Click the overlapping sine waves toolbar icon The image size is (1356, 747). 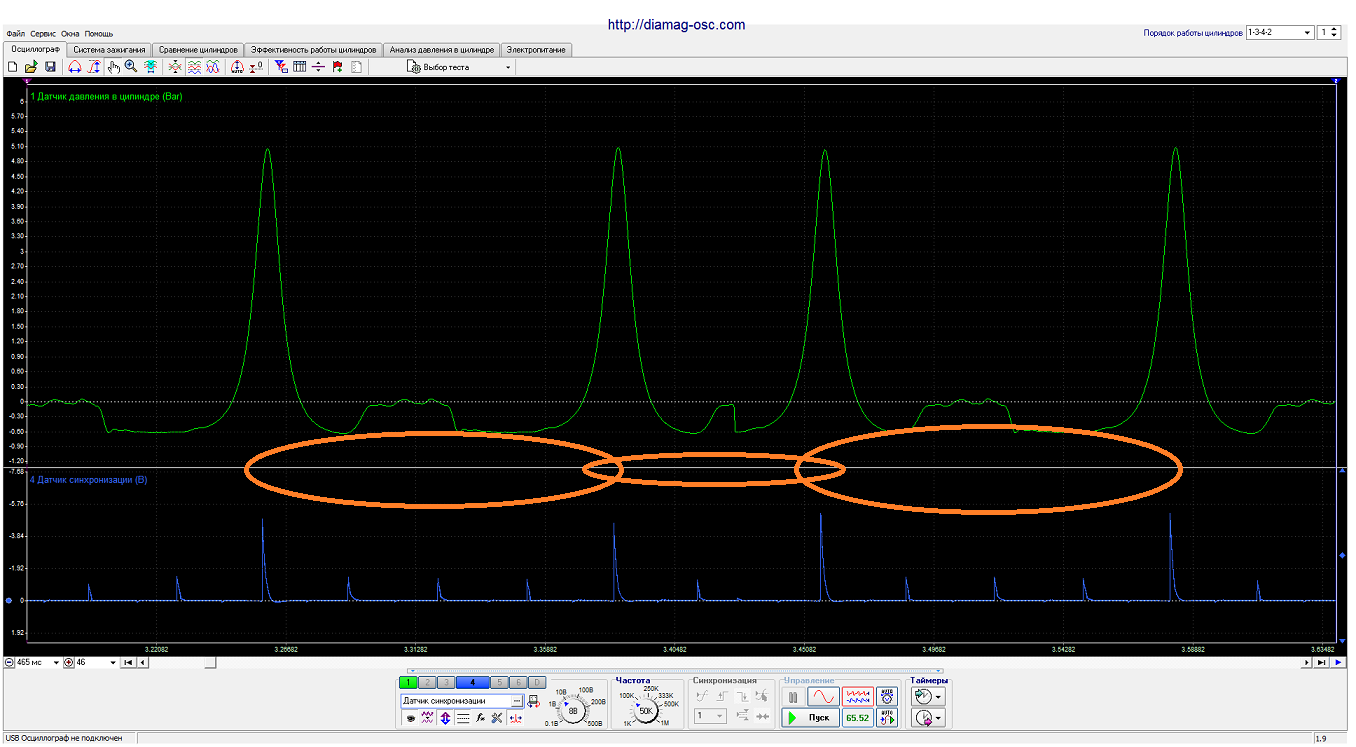click(x=213, y=67)
